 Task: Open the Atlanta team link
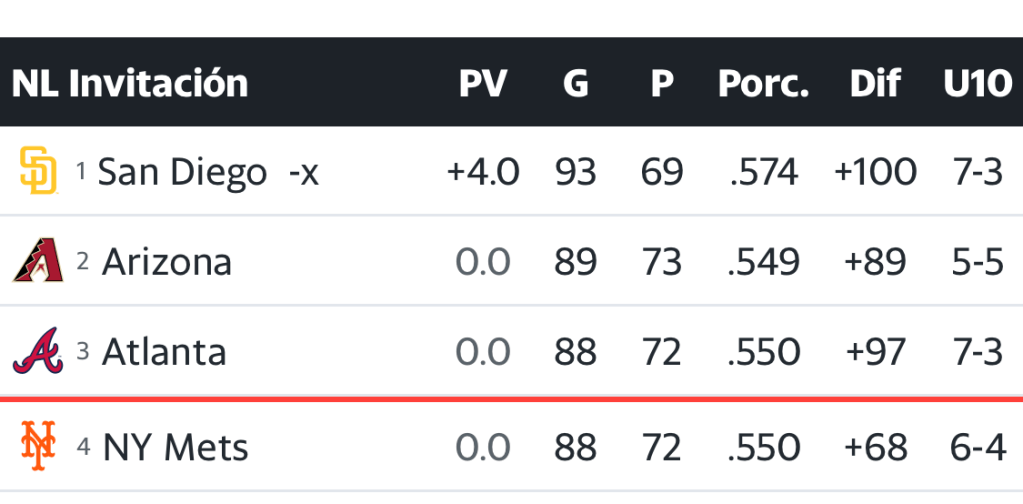163,352
